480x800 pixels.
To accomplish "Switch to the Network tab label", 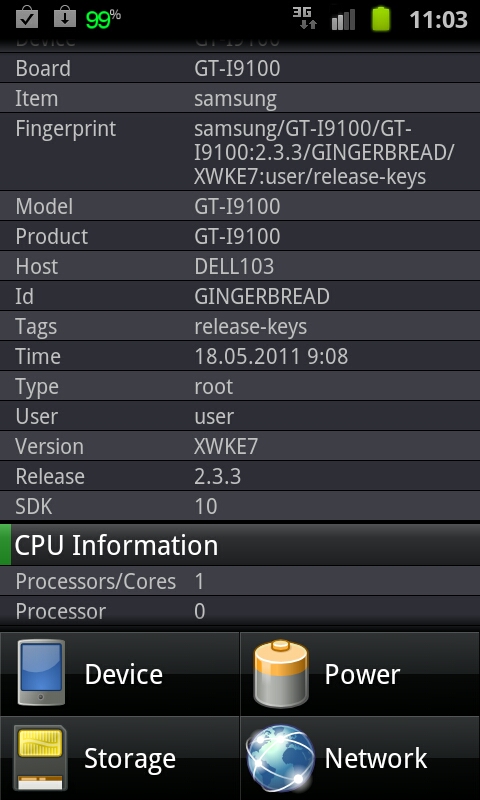I will (376, 758).
